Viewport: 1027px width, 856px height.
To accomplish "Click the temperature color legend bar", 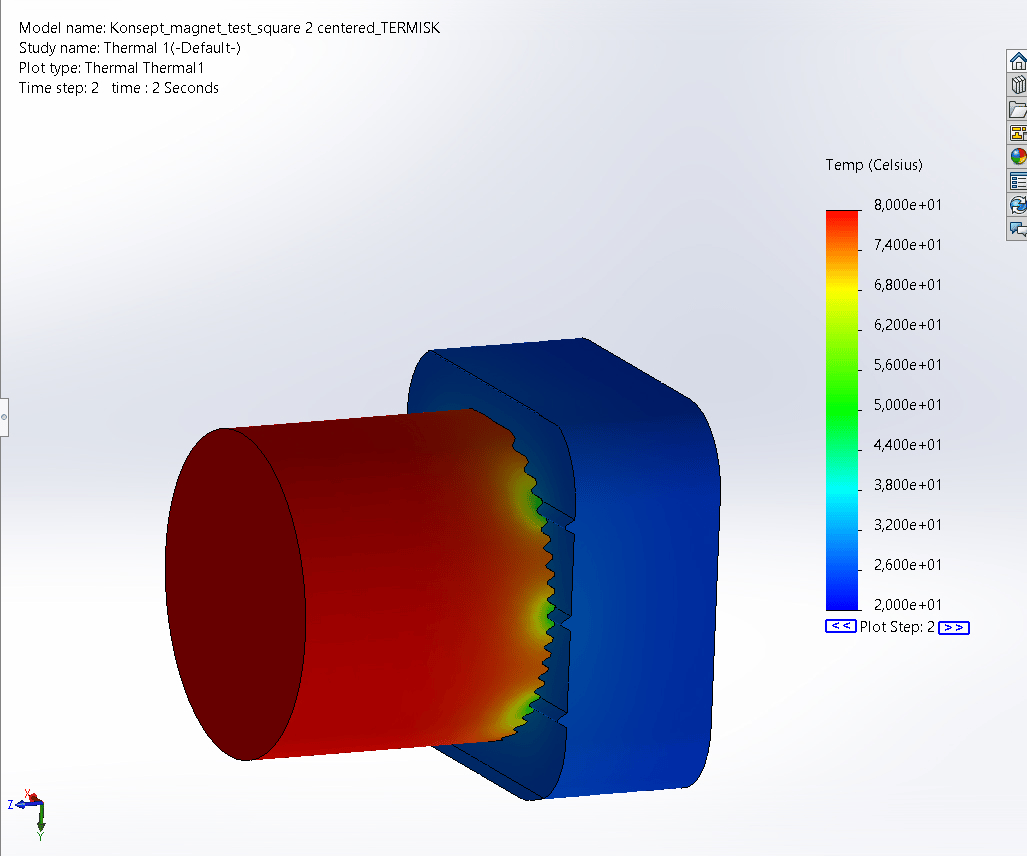I will 843,410.
